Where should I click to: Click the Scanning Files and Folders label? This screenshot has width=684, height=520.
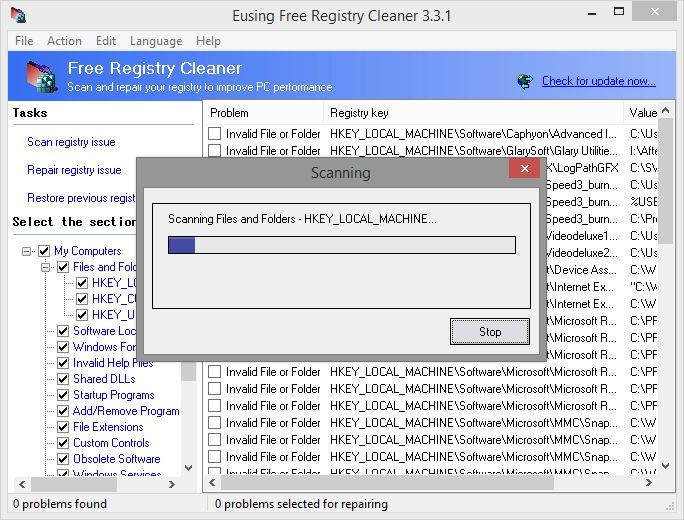pos(302,219)
